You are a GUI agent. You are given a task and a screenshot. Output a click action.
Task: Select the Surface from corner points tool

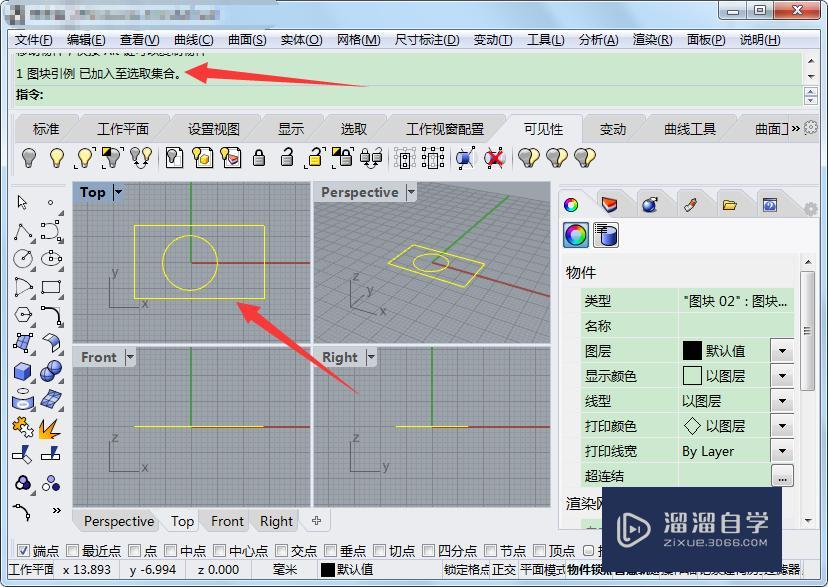[23, 343]
